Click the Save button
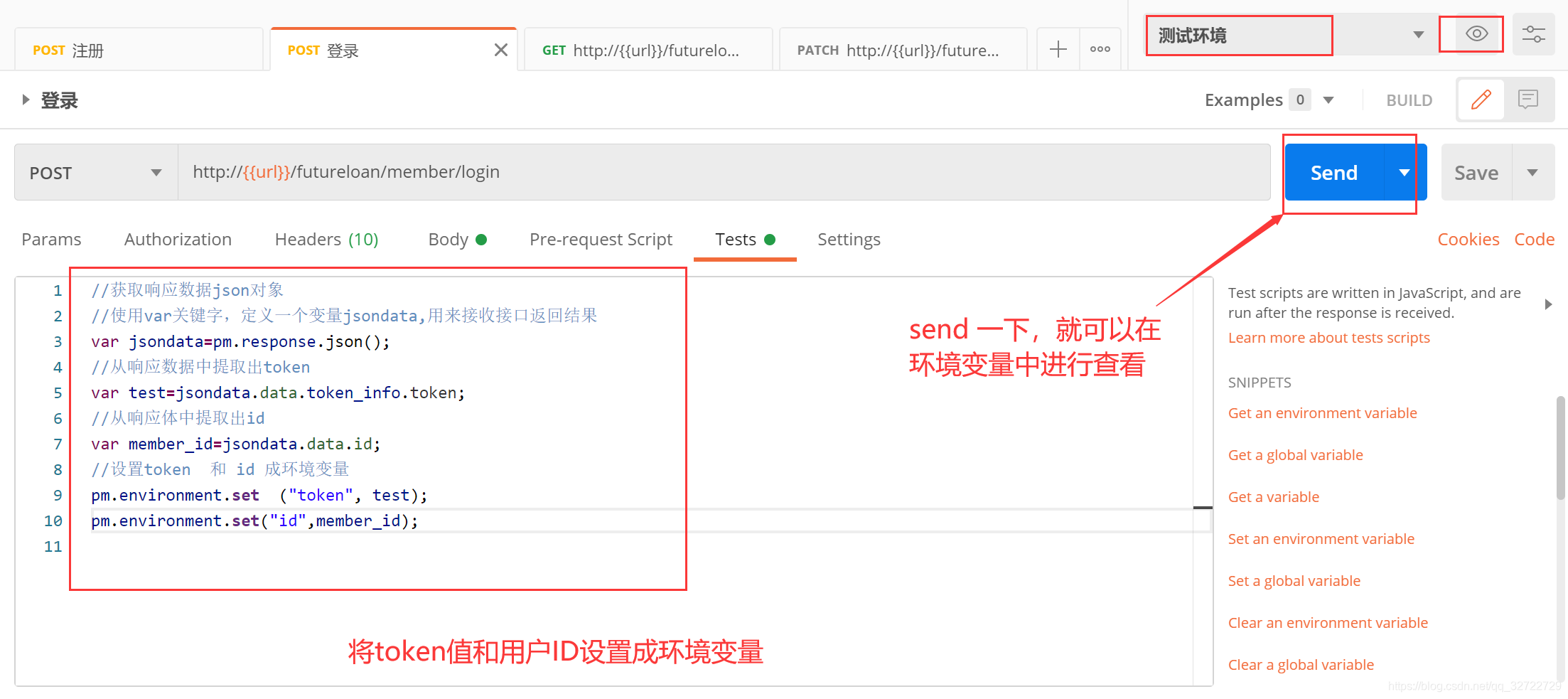 coord(1476,173)
